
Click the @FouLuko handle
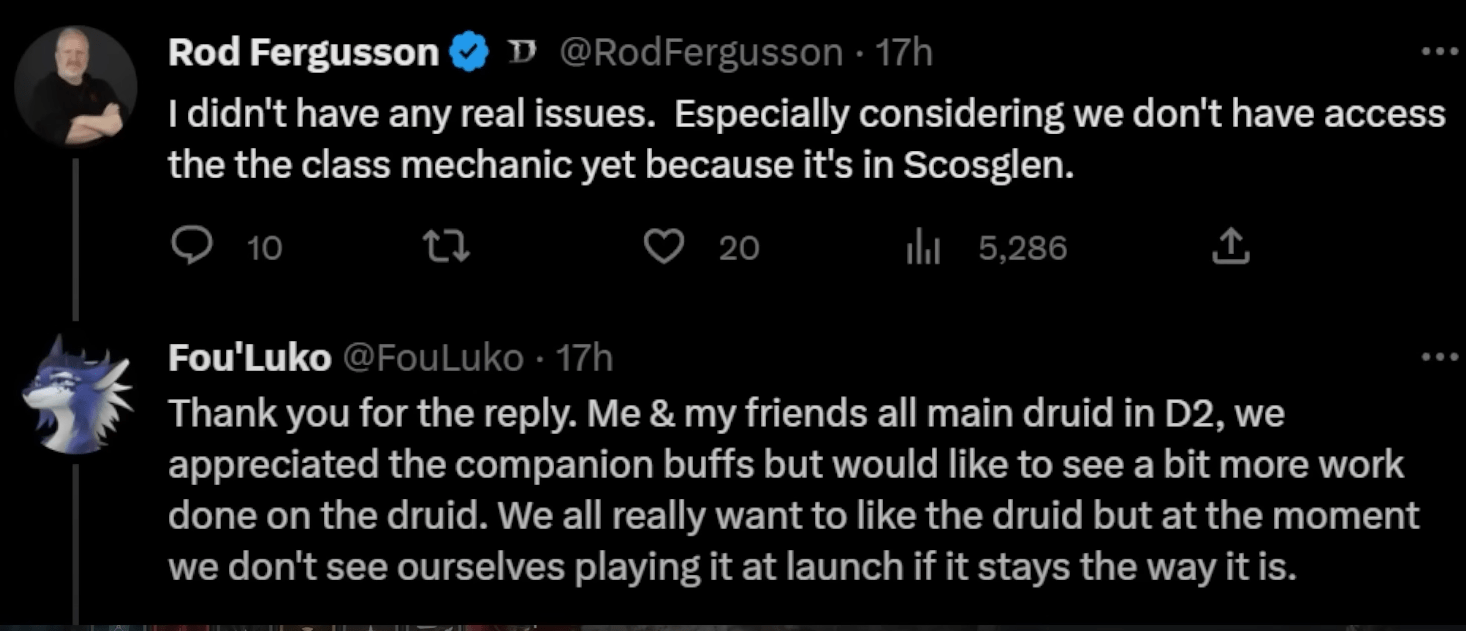[433, 357]
